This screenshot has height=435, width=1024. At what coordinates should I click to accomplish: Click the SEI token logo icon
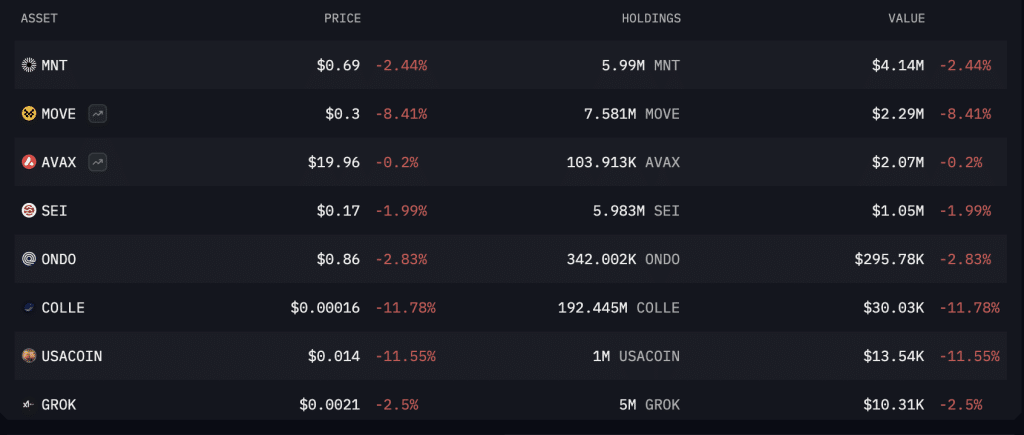tap(29, 210)
